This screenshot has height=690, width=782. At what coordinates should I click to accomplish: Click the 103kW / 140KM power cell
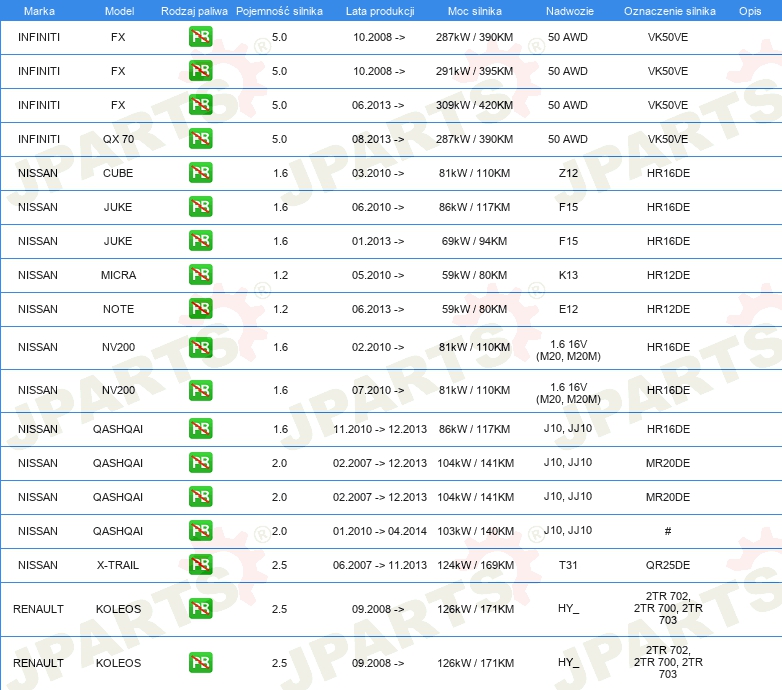tap(475, 531)
